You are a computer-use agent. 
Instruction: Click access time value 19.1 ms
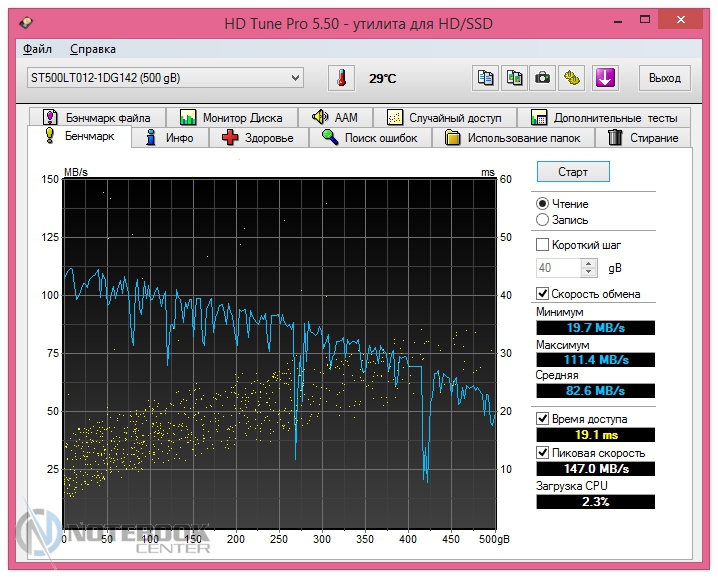tap(595, 435)
